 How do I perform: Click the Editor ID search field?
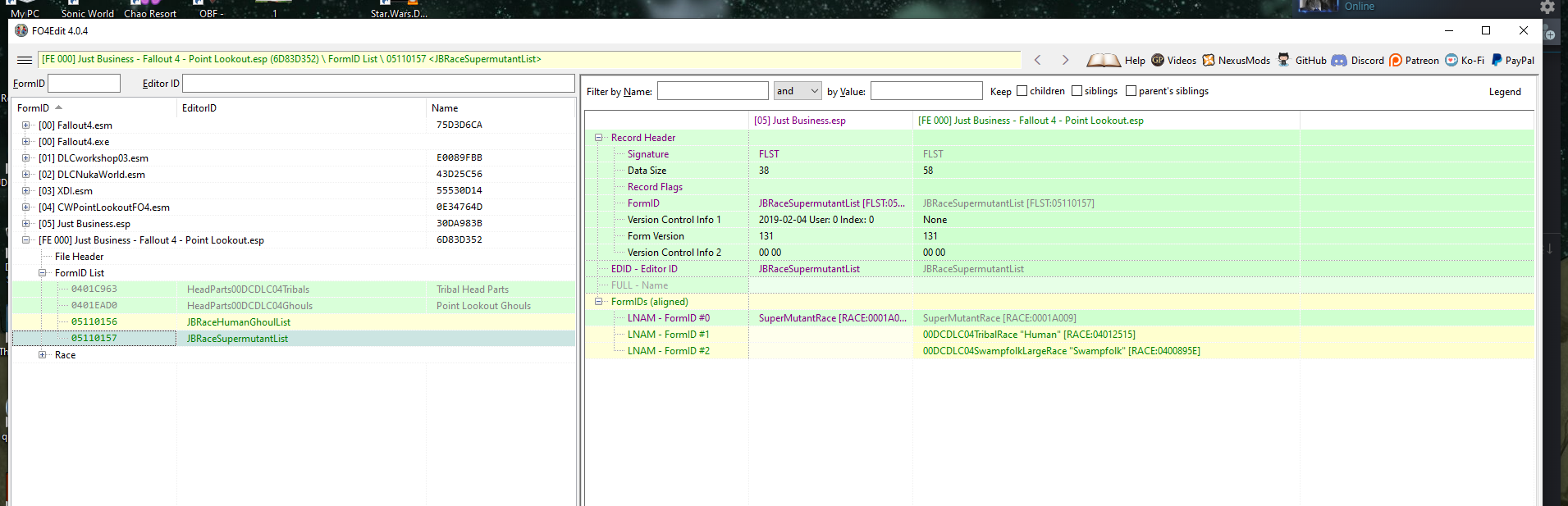pos(378,84)
